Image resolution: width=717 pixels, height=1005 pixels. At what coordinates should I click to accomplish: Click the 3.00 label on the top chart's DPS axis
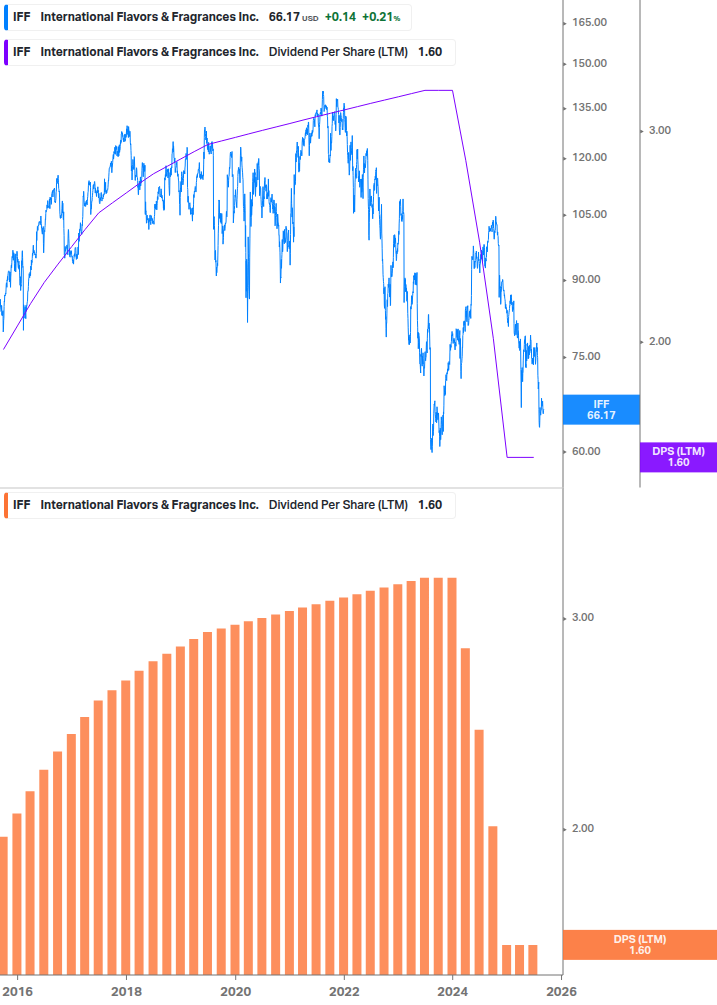[660, 131]
